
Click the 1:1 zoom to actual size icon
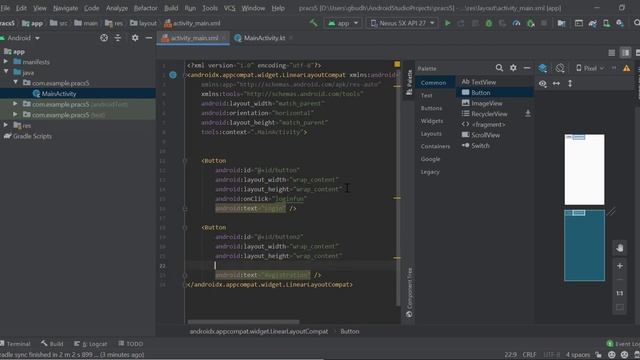(x=620, y=293)
